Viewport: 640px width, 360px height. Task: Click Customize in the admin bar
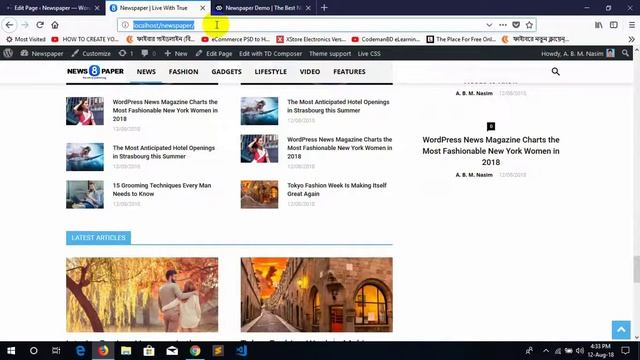[91, 53]
